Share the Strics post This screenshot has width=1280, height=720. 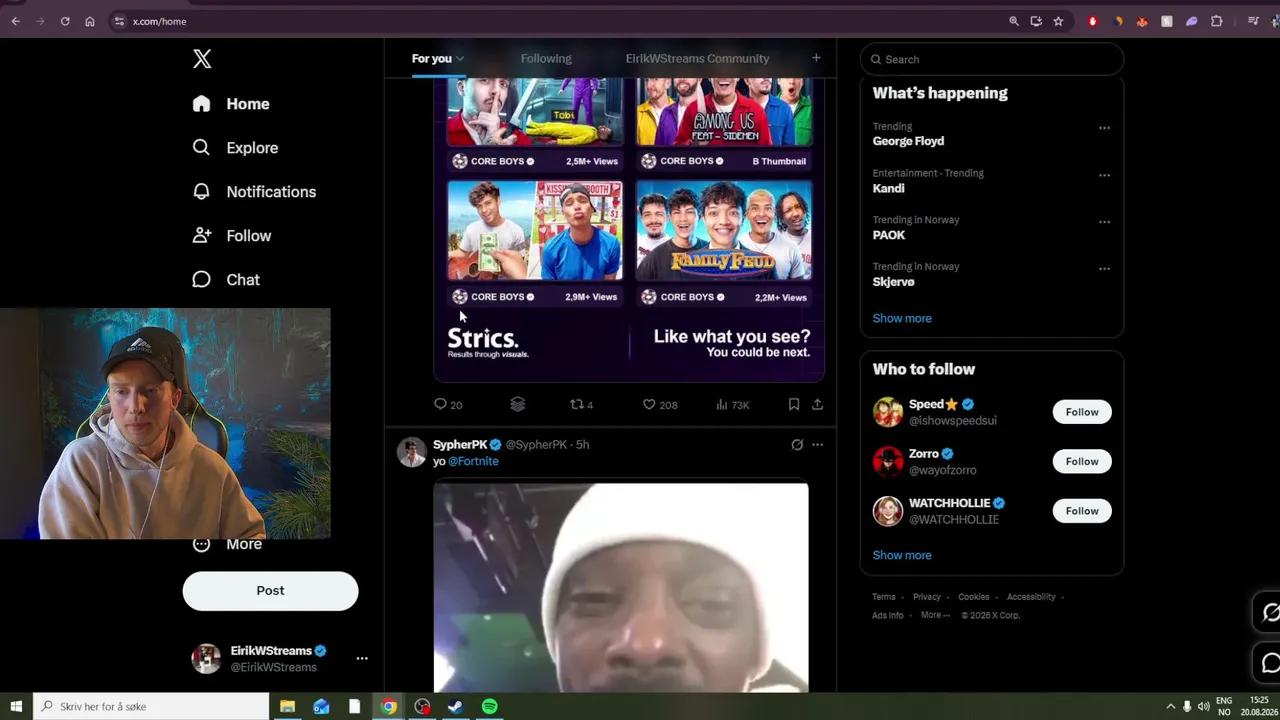[x=817, y=404]
